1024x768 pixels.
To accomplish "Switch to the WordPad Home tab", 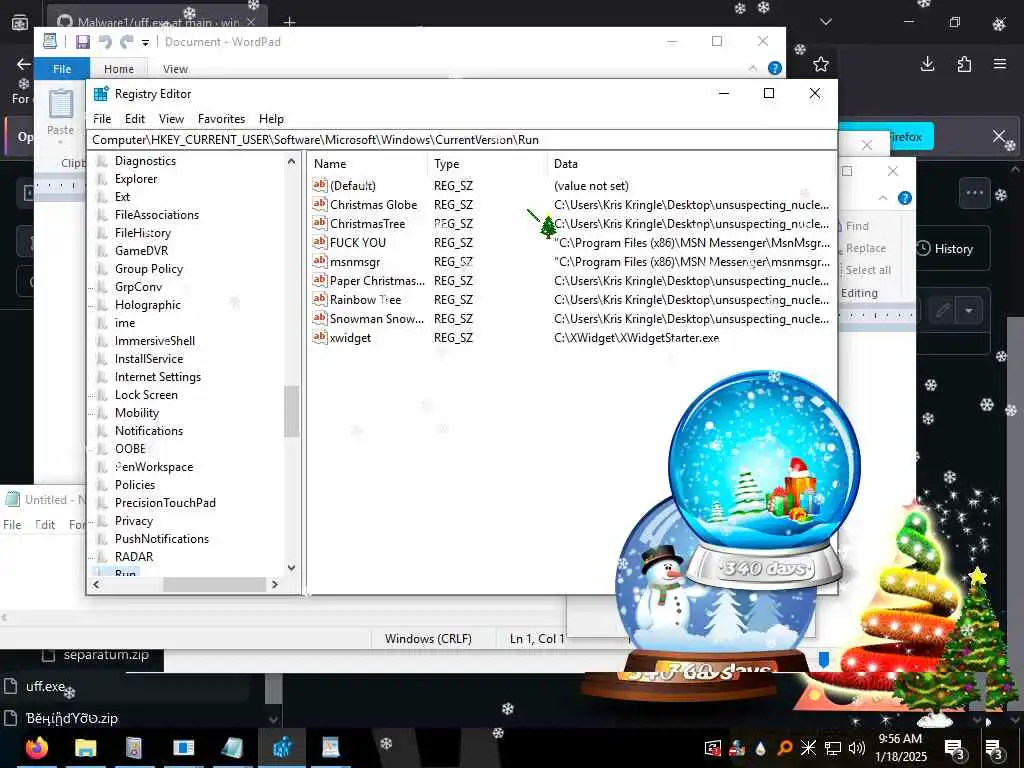I will tap(119, 69).
